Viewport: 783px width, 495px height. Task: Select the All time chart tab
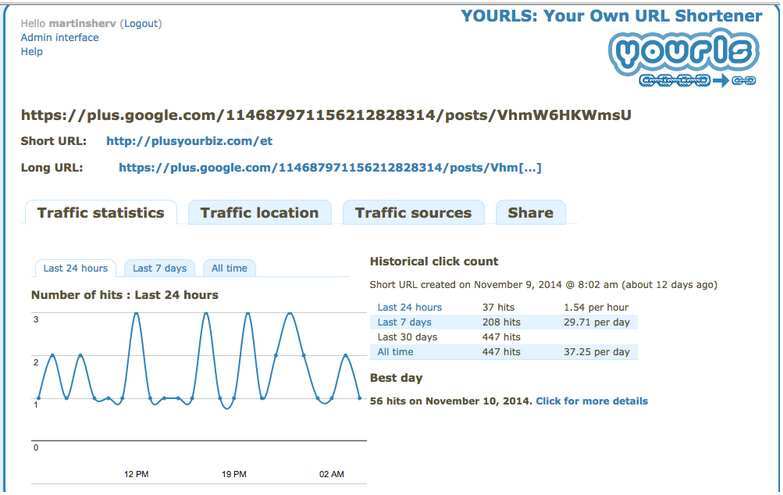[x=229, y=268]
